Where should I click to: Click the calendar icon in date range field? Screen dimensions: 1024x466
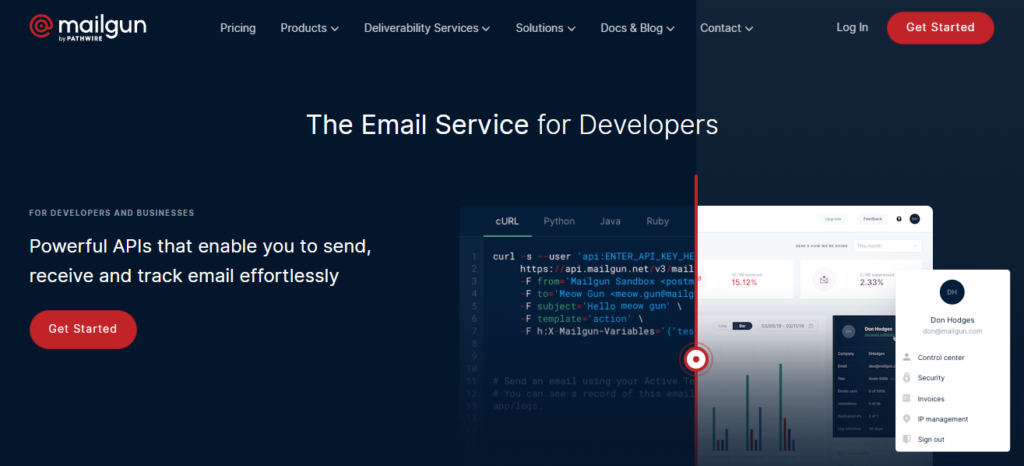click(810, 326)
